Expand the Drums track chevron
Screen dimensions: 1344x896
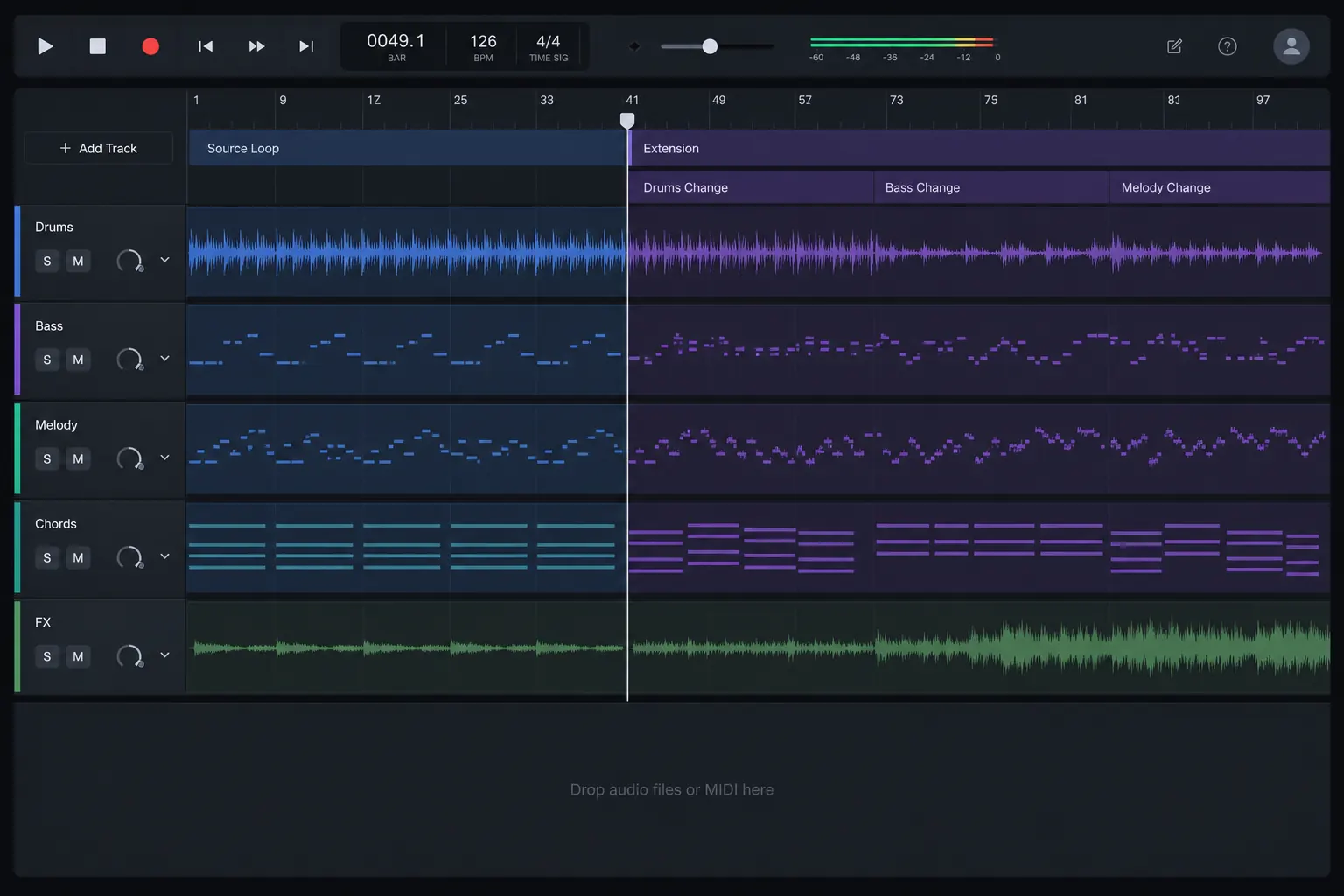[x=164, y=260]
